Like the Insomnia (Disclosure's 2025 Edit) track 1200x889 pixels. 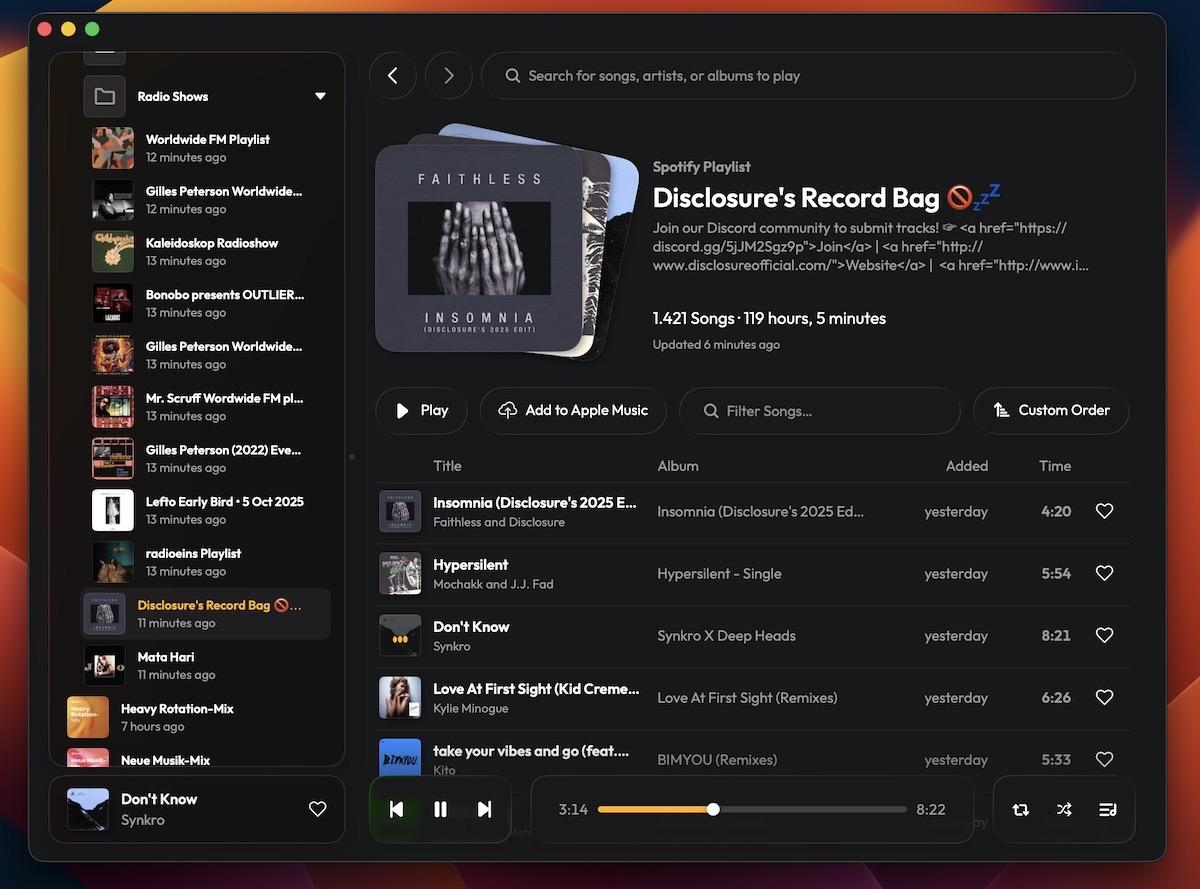(x=1104, y=511)
